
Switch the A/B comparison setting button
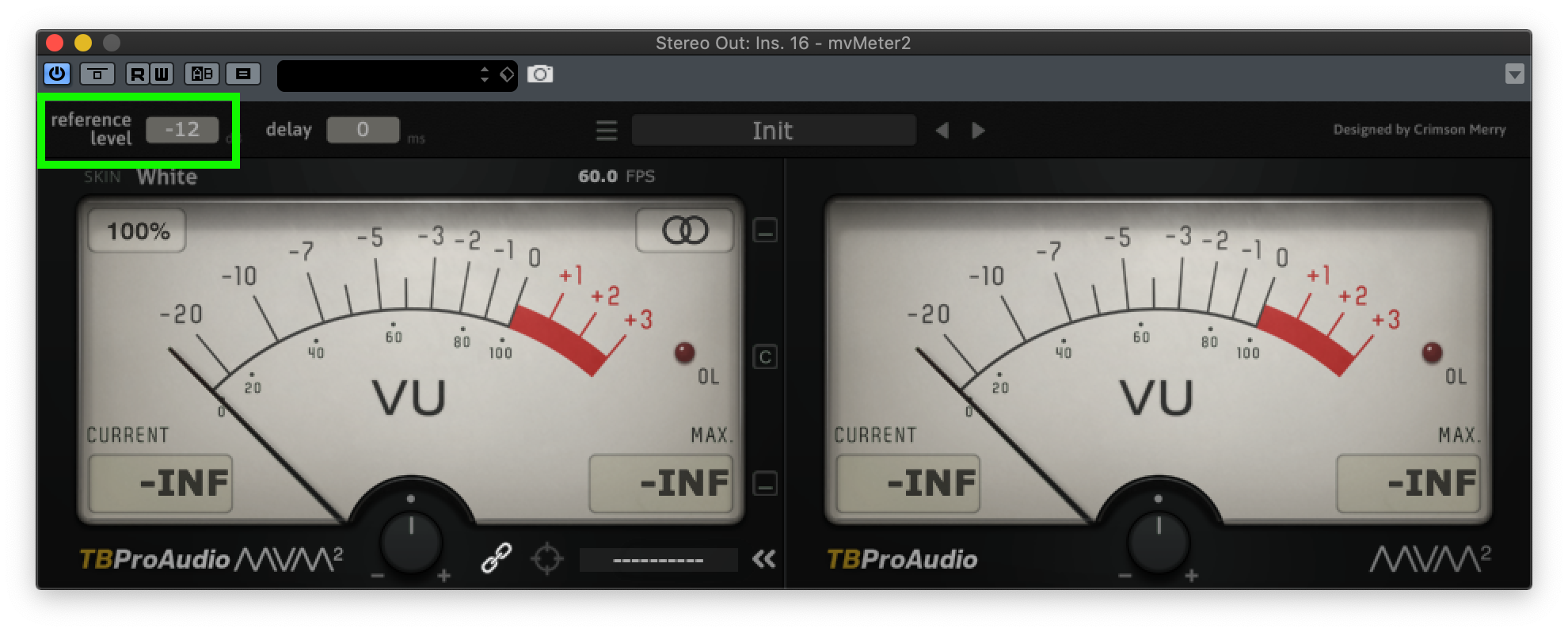[x=202, y=74]
